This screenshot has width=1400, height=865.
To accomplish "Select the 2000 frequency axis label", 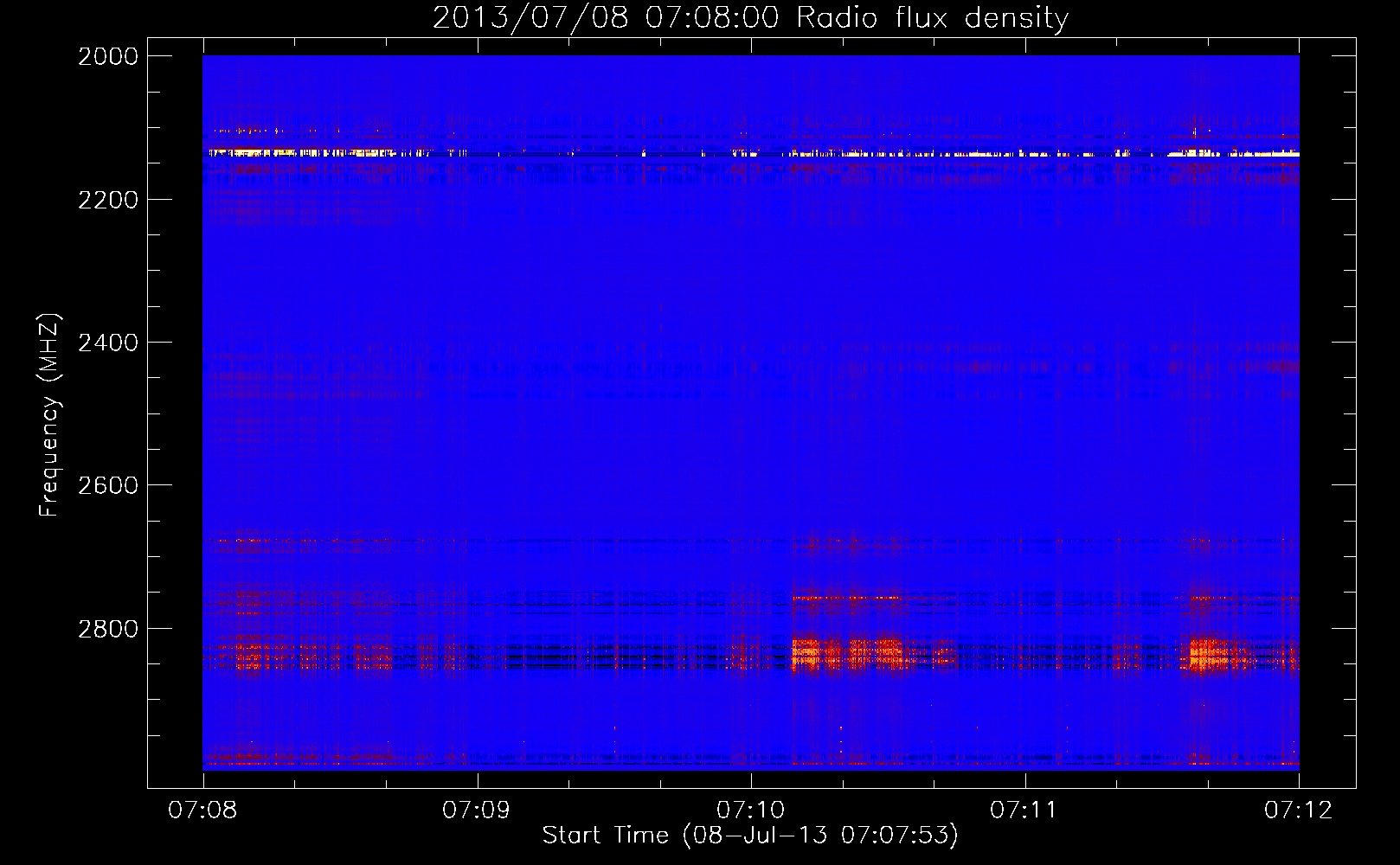I will click(x=108, y=56).
